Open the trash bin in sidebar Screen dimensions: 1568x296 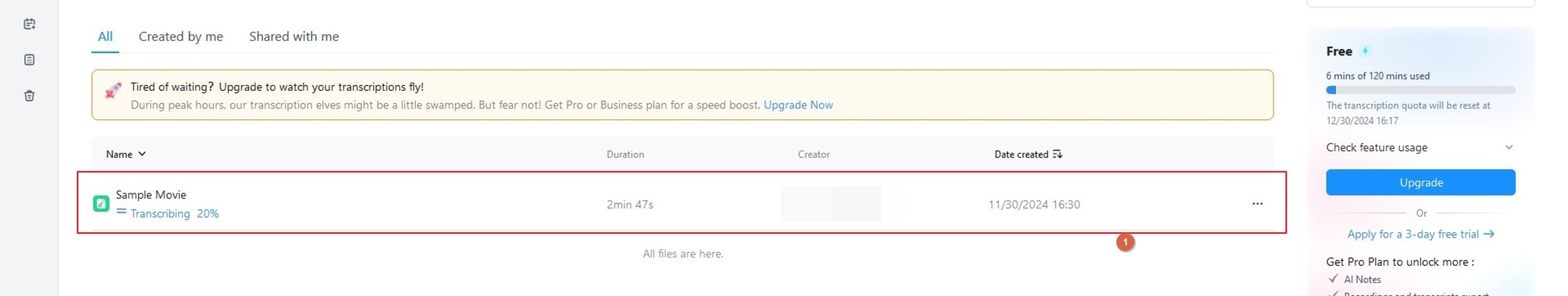point(30,96)
